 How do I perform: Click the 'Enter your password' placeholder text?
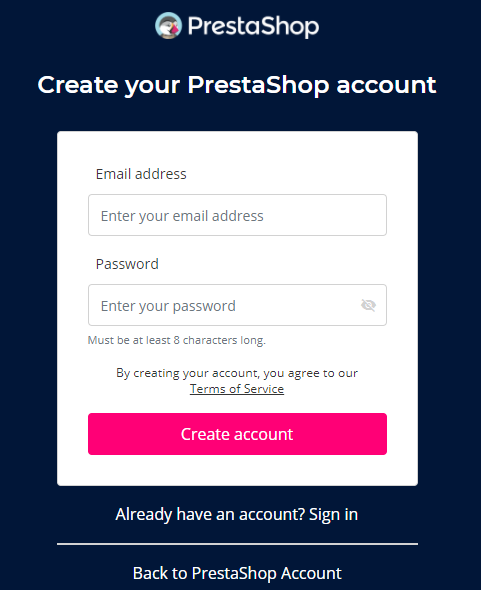point(168,306)
